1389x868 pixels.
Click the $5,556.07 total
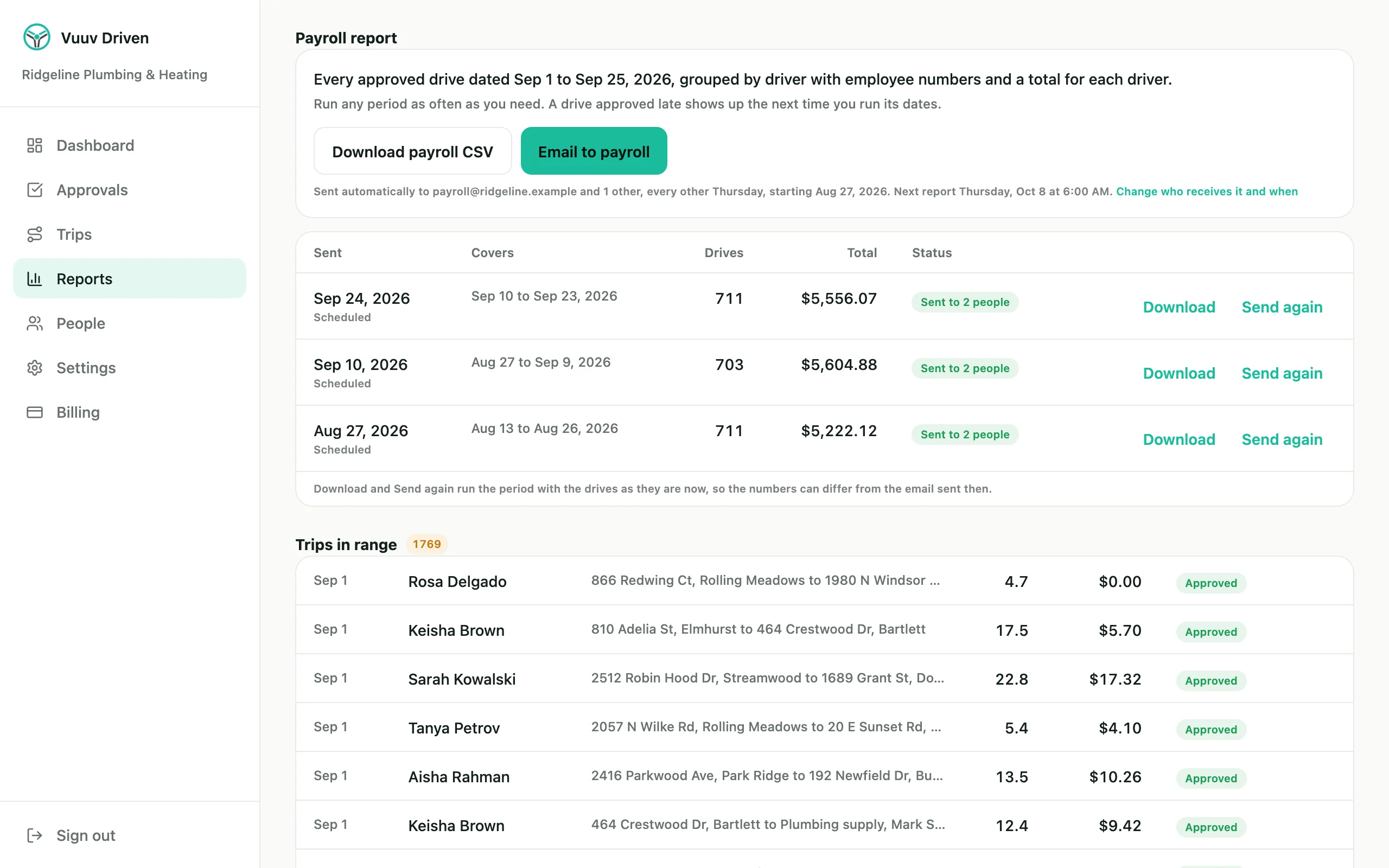click(839, 298)
